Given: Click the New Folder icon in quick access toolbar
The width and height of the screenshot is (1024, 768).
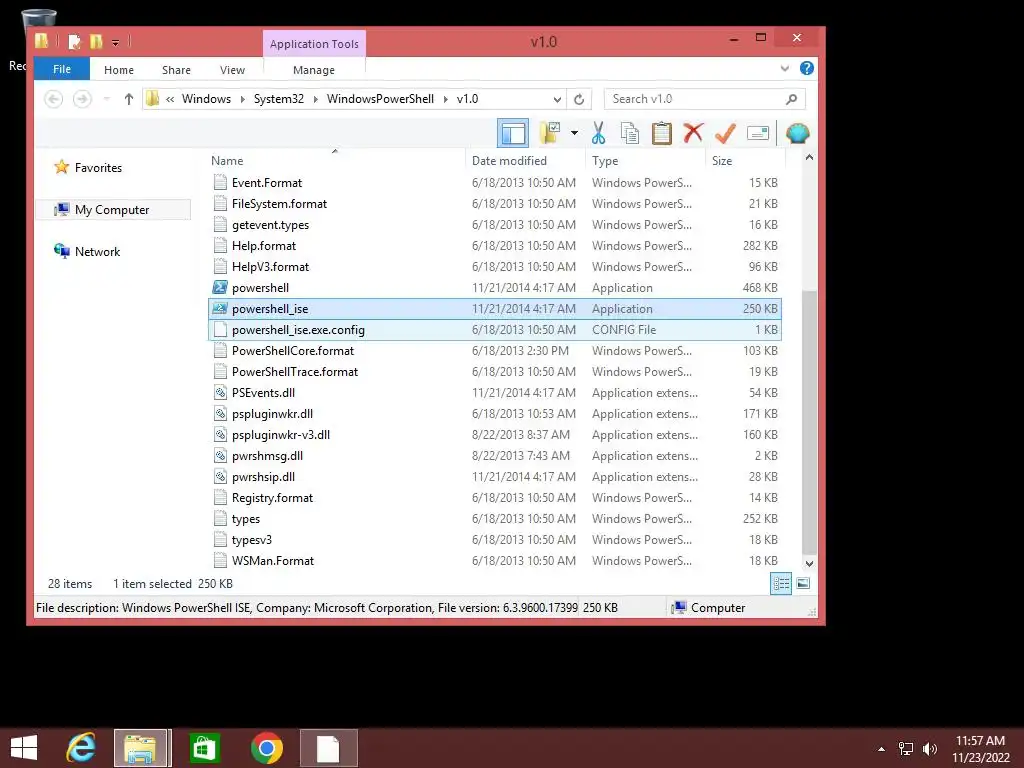Looking at the screenshot, I should 97,42.
